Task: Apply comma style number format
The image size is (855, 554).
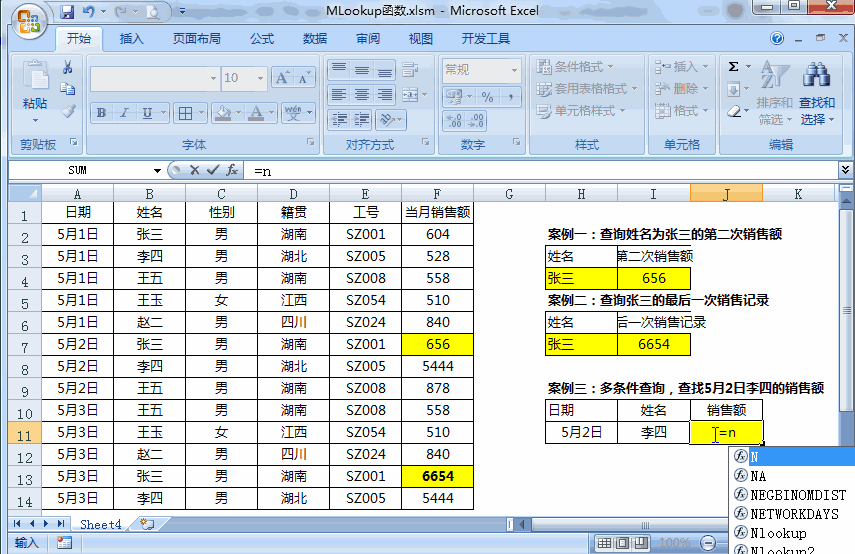Action: coord(510,97)
